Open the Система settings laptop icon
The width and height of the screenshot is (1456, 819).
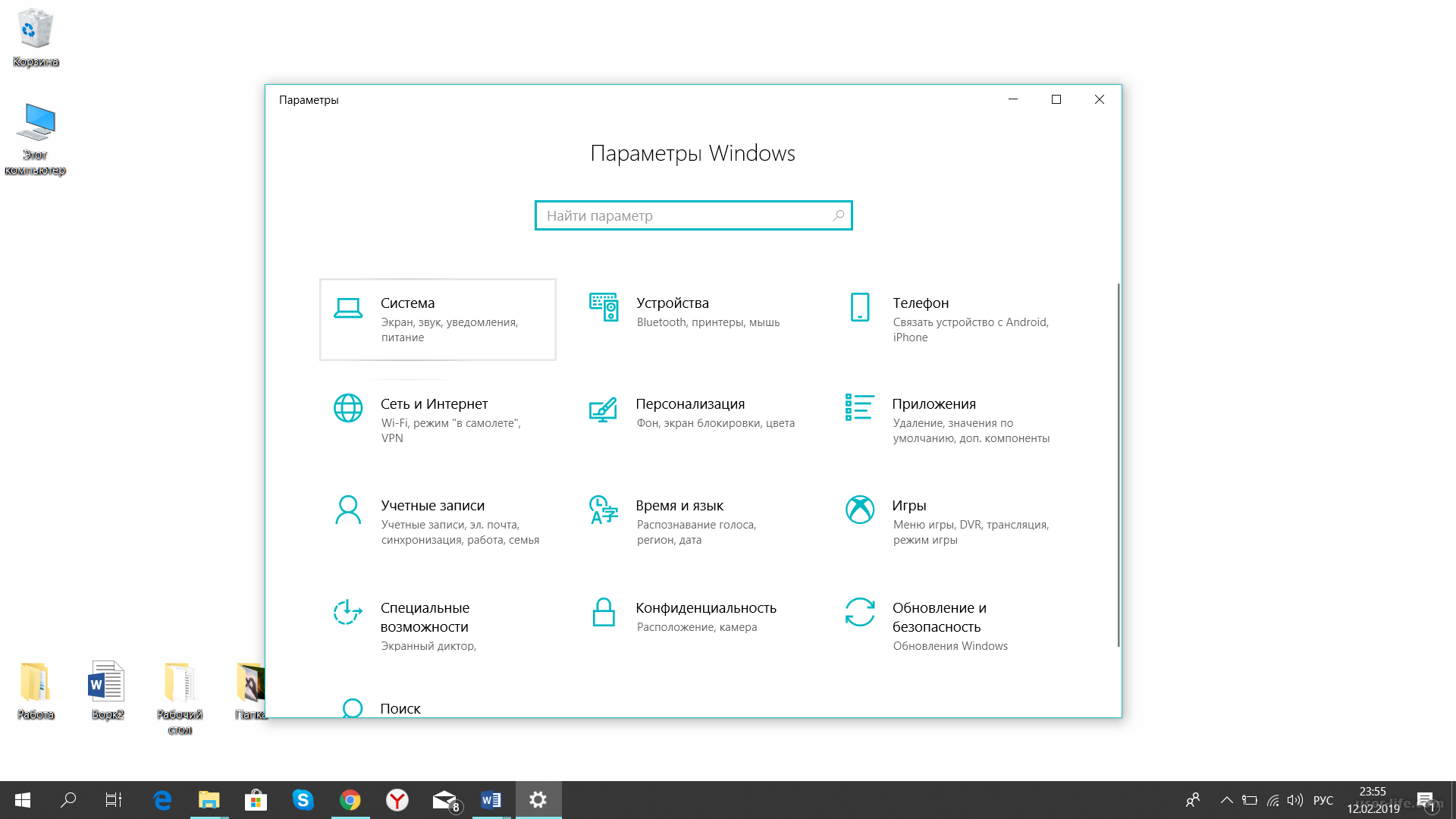[348, 308]
